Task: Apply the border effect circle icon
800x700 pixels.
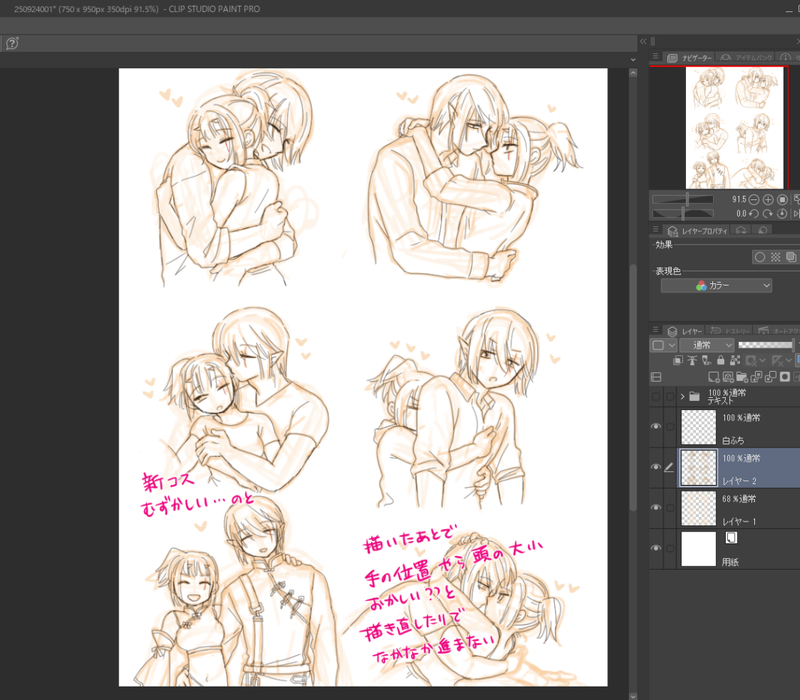Action: pos(760,257)
